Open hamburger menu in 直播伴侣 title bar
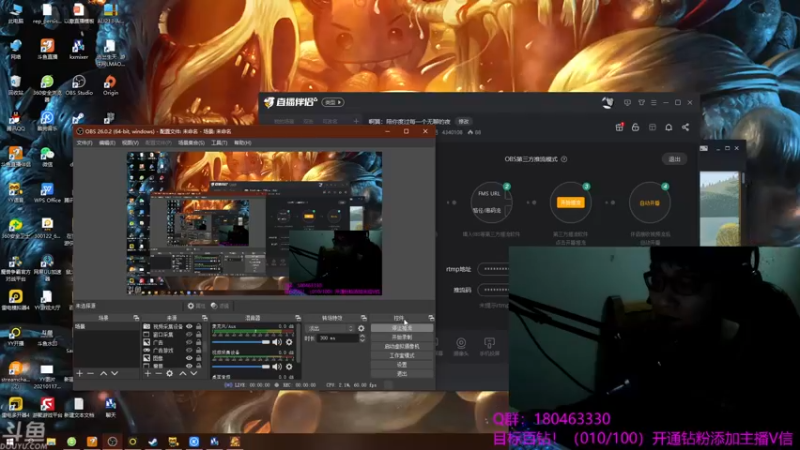This screenshot has height=450, width=800. tap(654, 103)
